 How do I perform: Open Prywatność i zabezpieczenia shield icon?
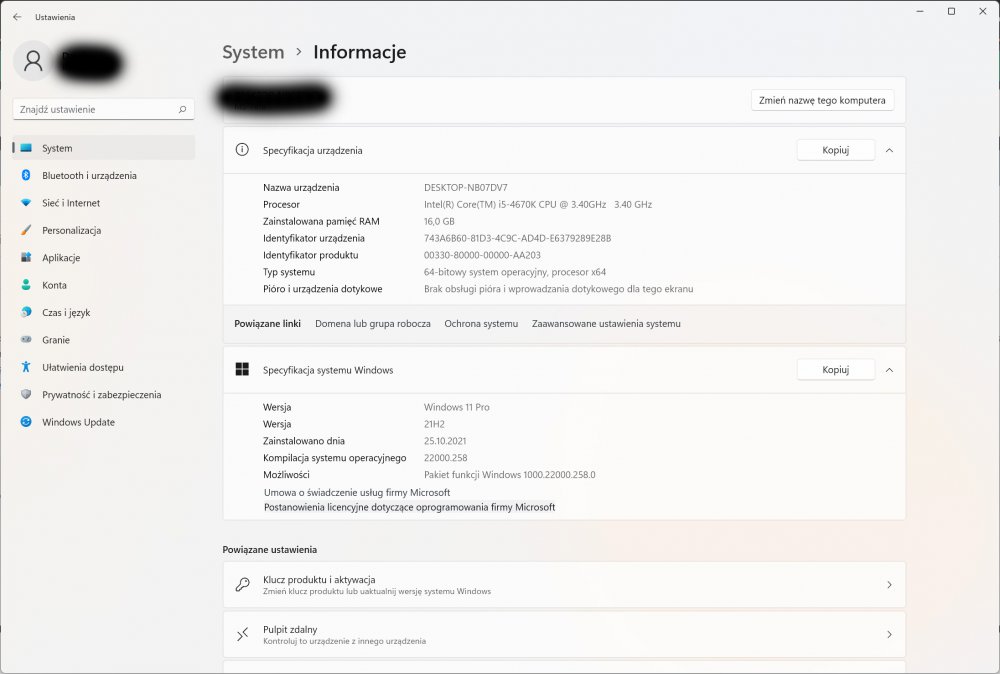pos(26,395)
